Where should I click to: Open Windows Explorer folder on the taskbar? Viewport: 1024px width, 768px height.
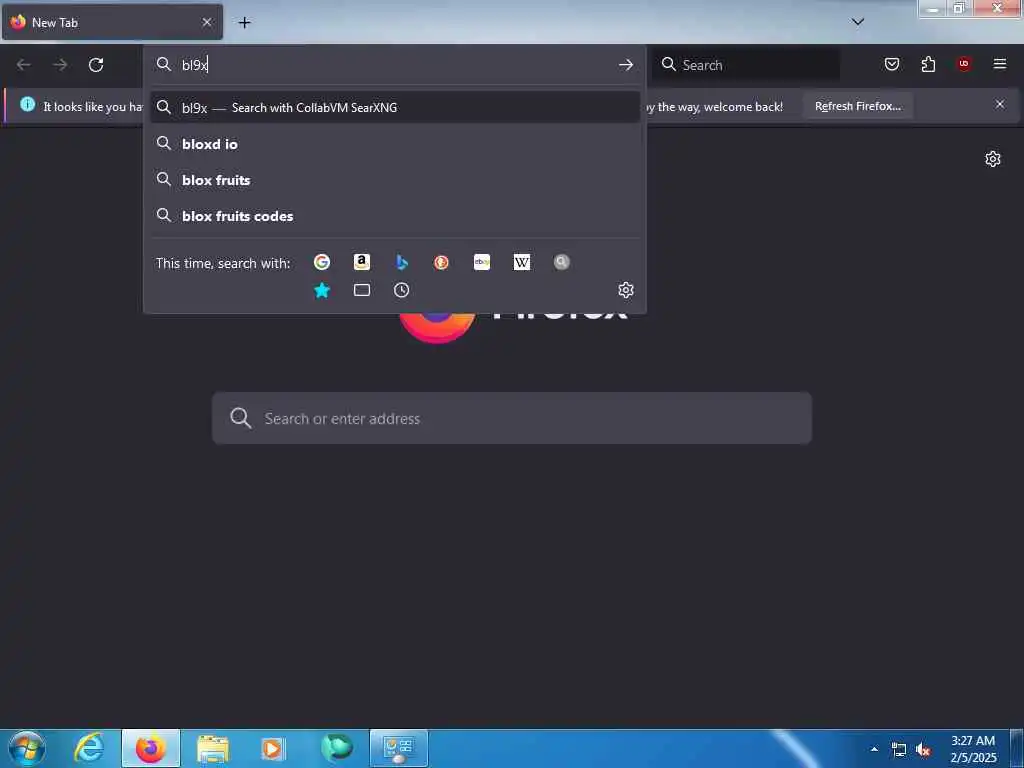tap(212, 748)
